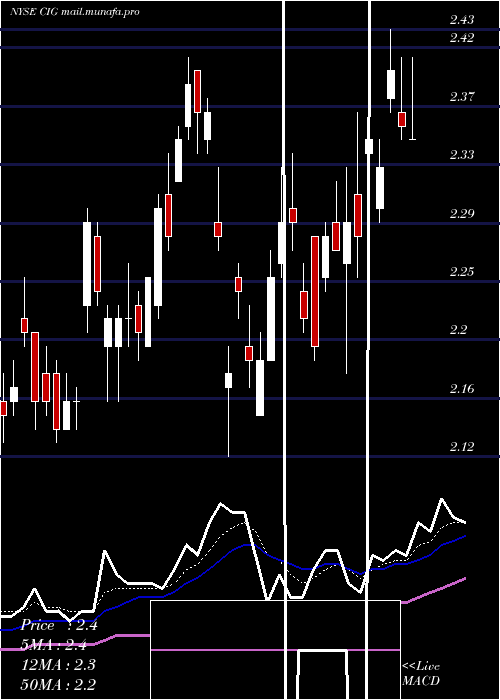Click the 2.33 price axis label
Image resolution: width=500 pixels, height=700 pixels.
coord(462,155)
